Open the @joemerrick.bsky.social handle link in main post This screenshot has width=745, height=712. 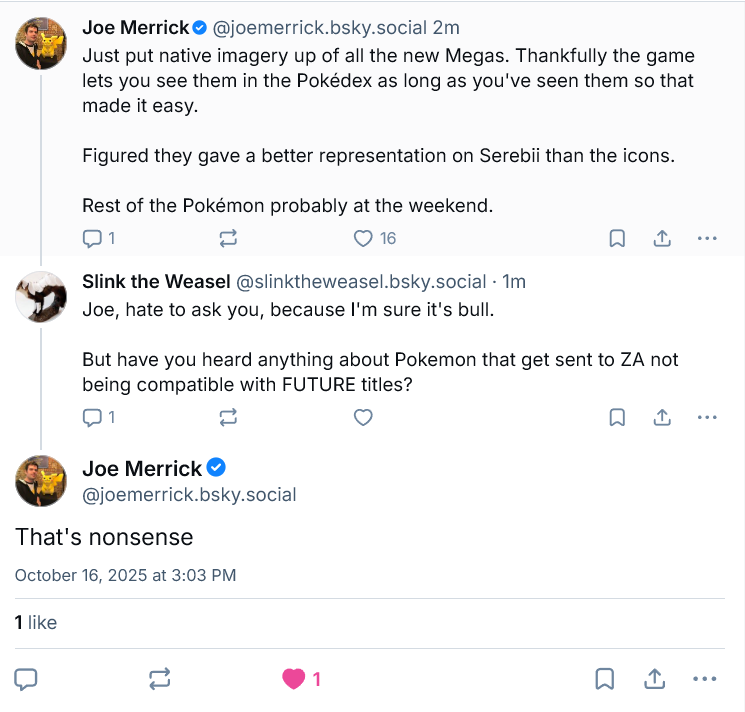tap(189, 494)
